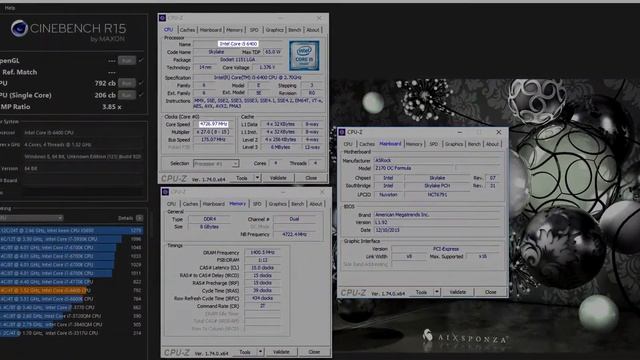
Task: Switch to SPD tab in top CPU-Z window
Action: pyautogui.click(x=254, y=30)
